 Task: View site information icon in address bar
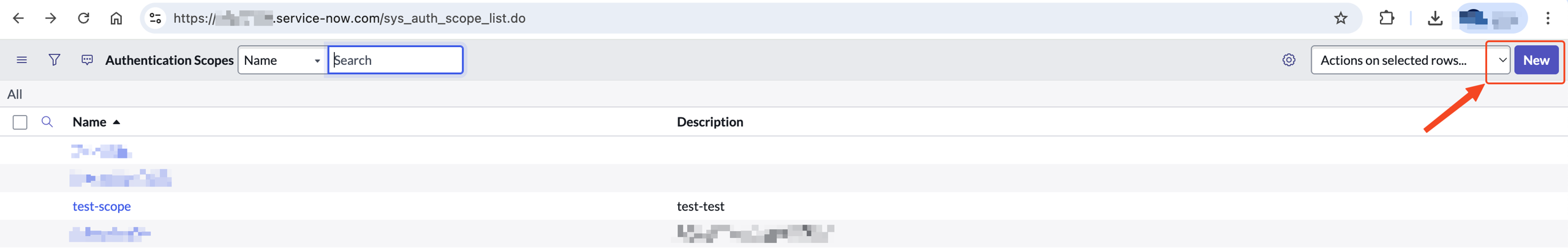[156, 18]
